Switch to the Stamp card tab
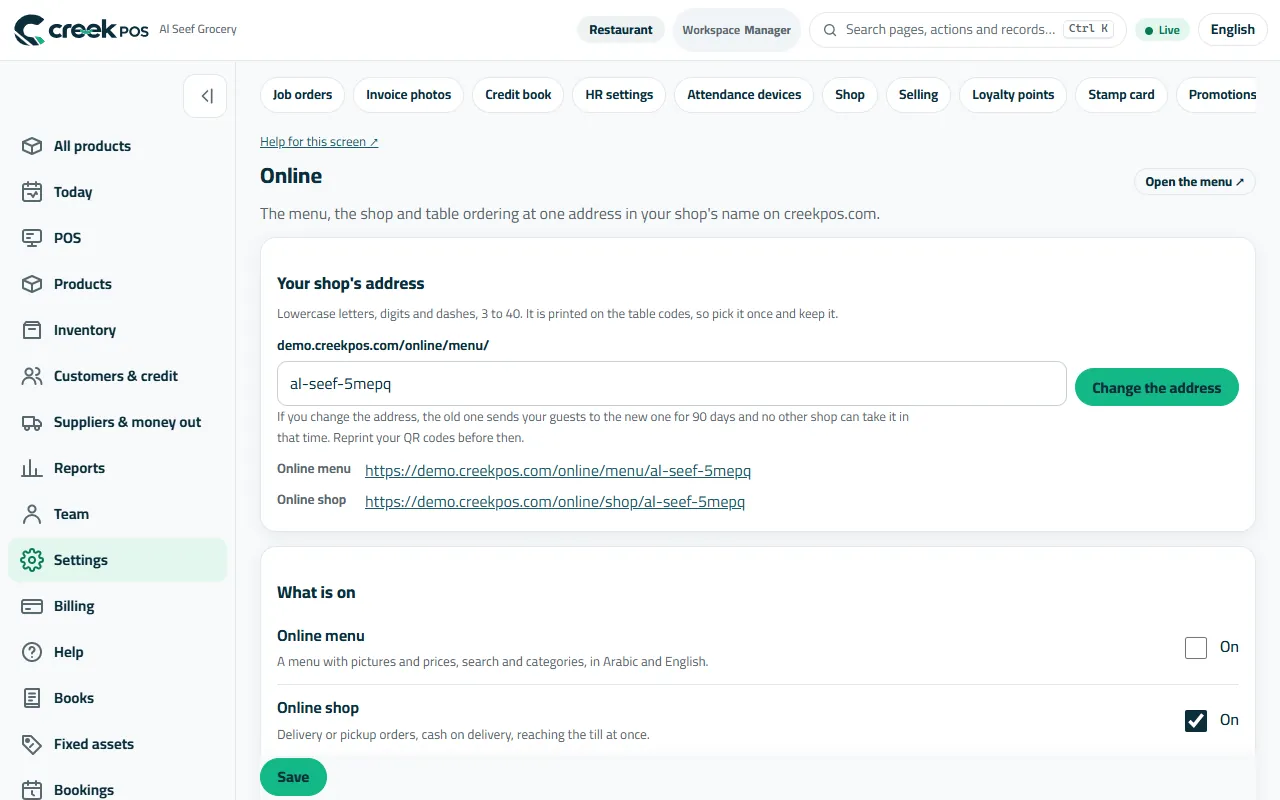The width and height of the screenshot is (1280, 800). pos(1121,95)
